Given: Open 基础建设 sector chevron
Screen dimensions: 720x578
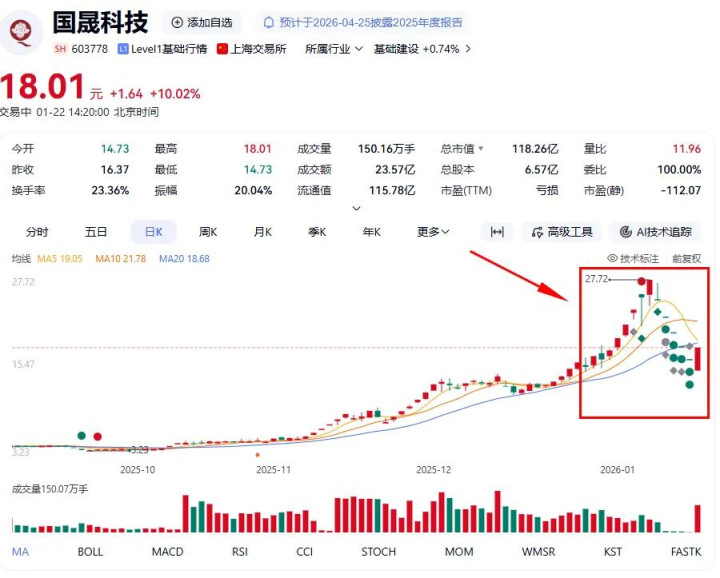Looking at the screenshot, I should (x=468, y=49).
